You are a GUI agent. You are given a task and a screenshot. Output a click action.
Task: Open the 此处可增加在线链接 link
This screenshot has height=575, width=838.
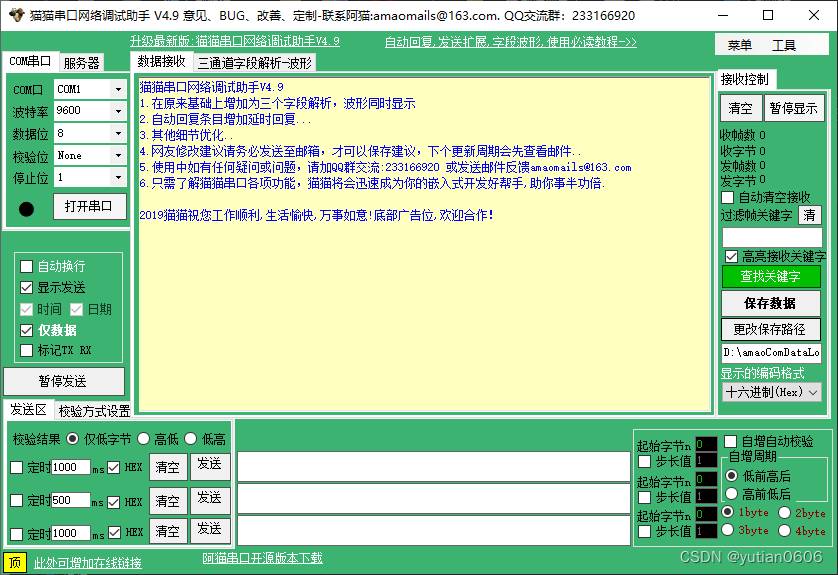point(88,563)
